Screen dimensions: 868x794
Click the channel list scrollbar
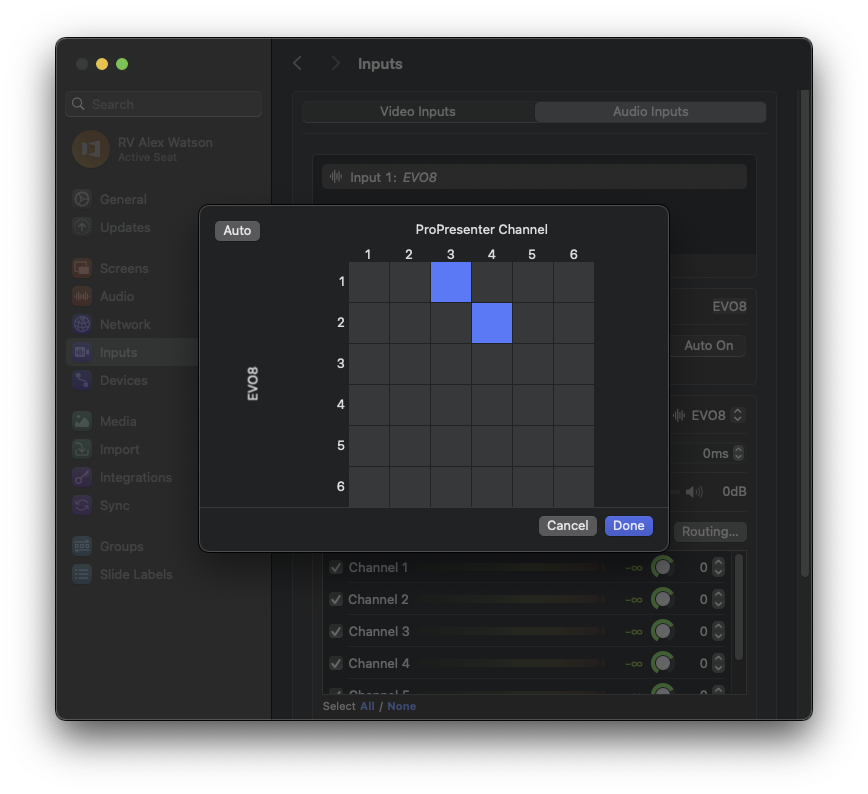pos(738,607)
